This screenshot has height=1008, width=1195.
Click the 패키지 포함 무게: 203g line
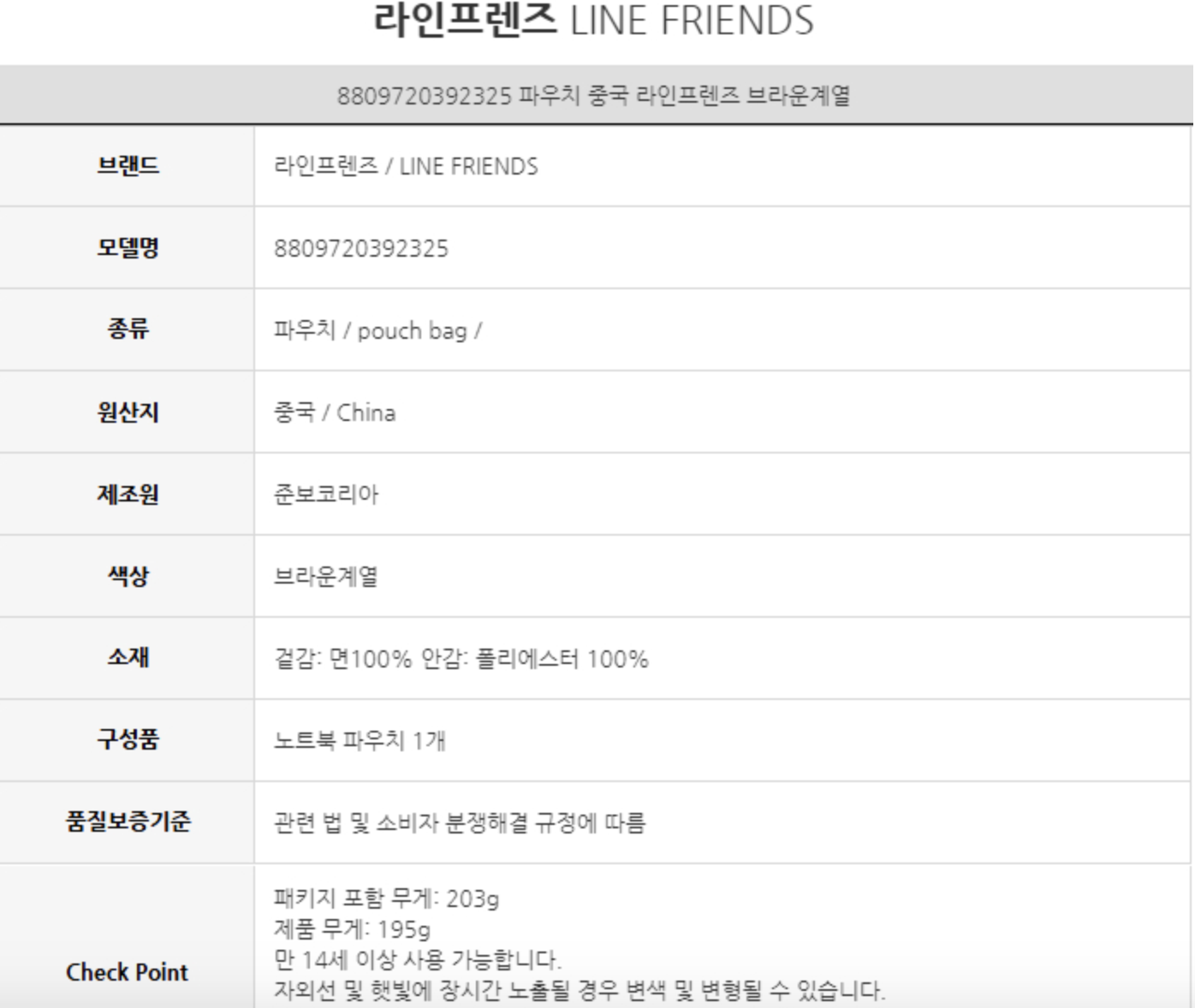[x=386, y=898]
